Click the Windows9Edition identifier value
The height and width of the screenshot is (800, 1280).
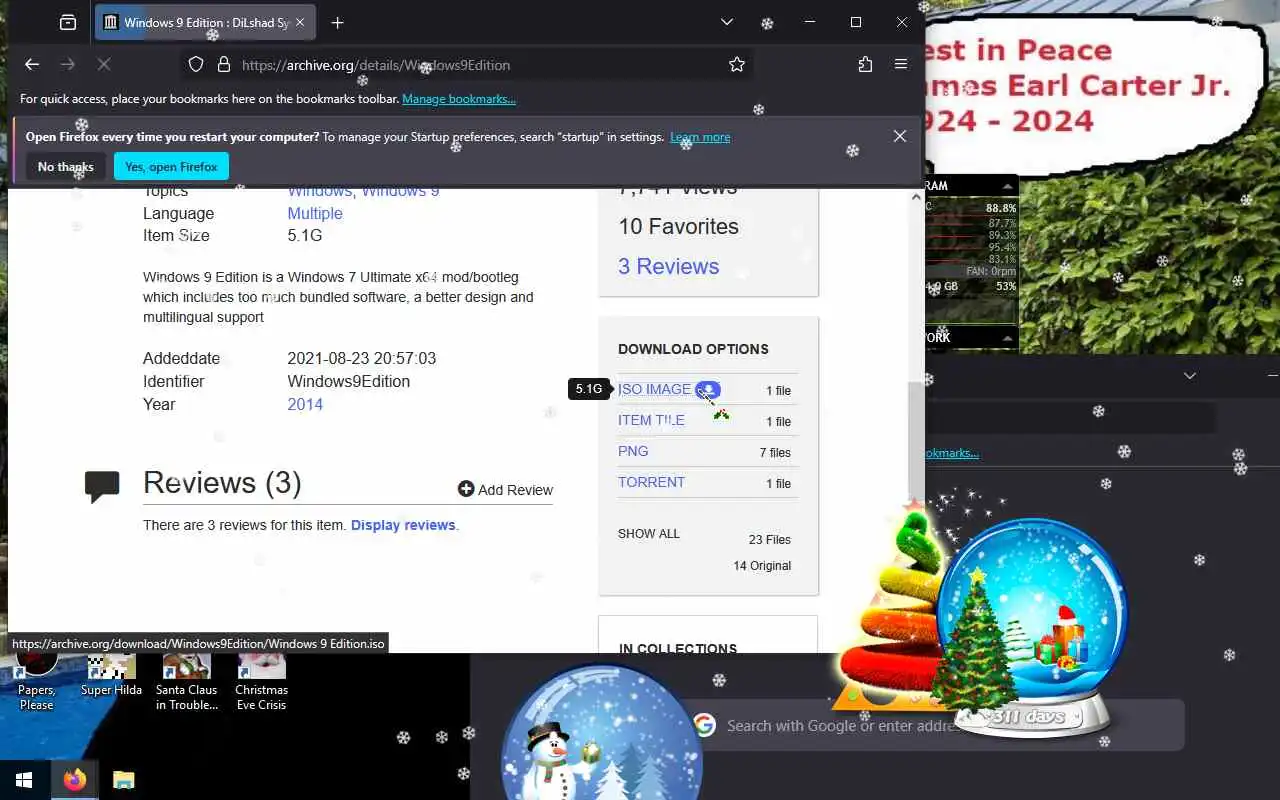348,381
